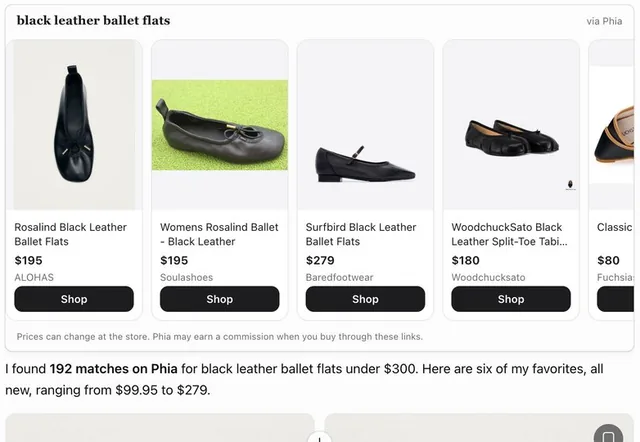Viewport: 640px width, 442px height.
Task: Open the WoodchuckSato tabi flats image
Action: 511,125
